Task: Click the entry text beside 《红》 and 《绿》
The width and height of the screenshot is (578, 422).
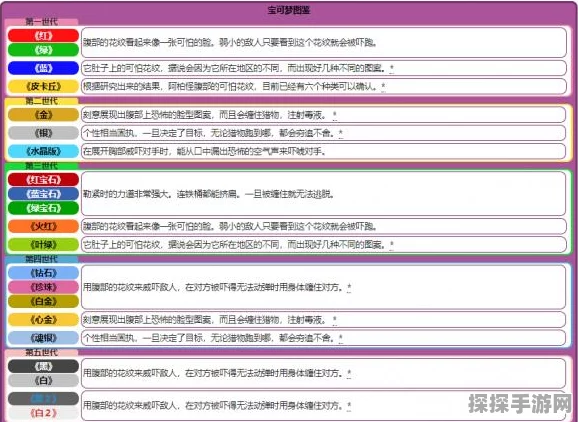Action: coord(230,43)
